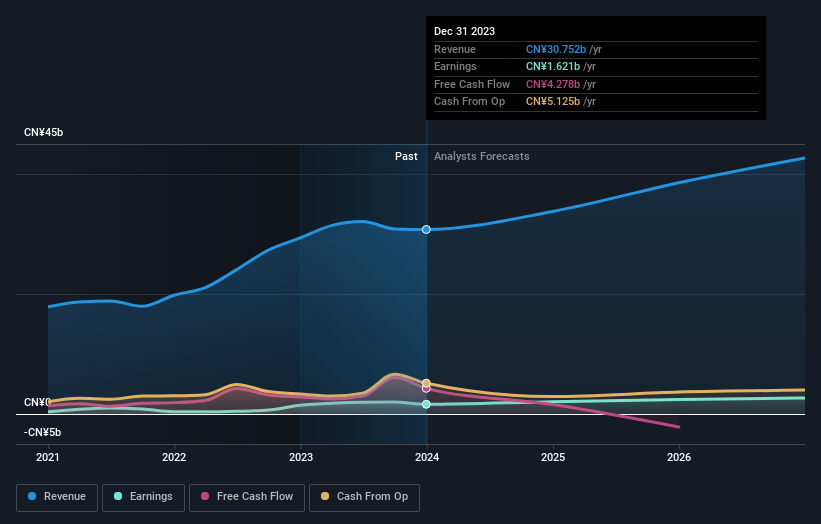Toggle the Revenue legend button
Image resolution: width=821 pixels, height=524 pixels.
[x=57, y=497]
